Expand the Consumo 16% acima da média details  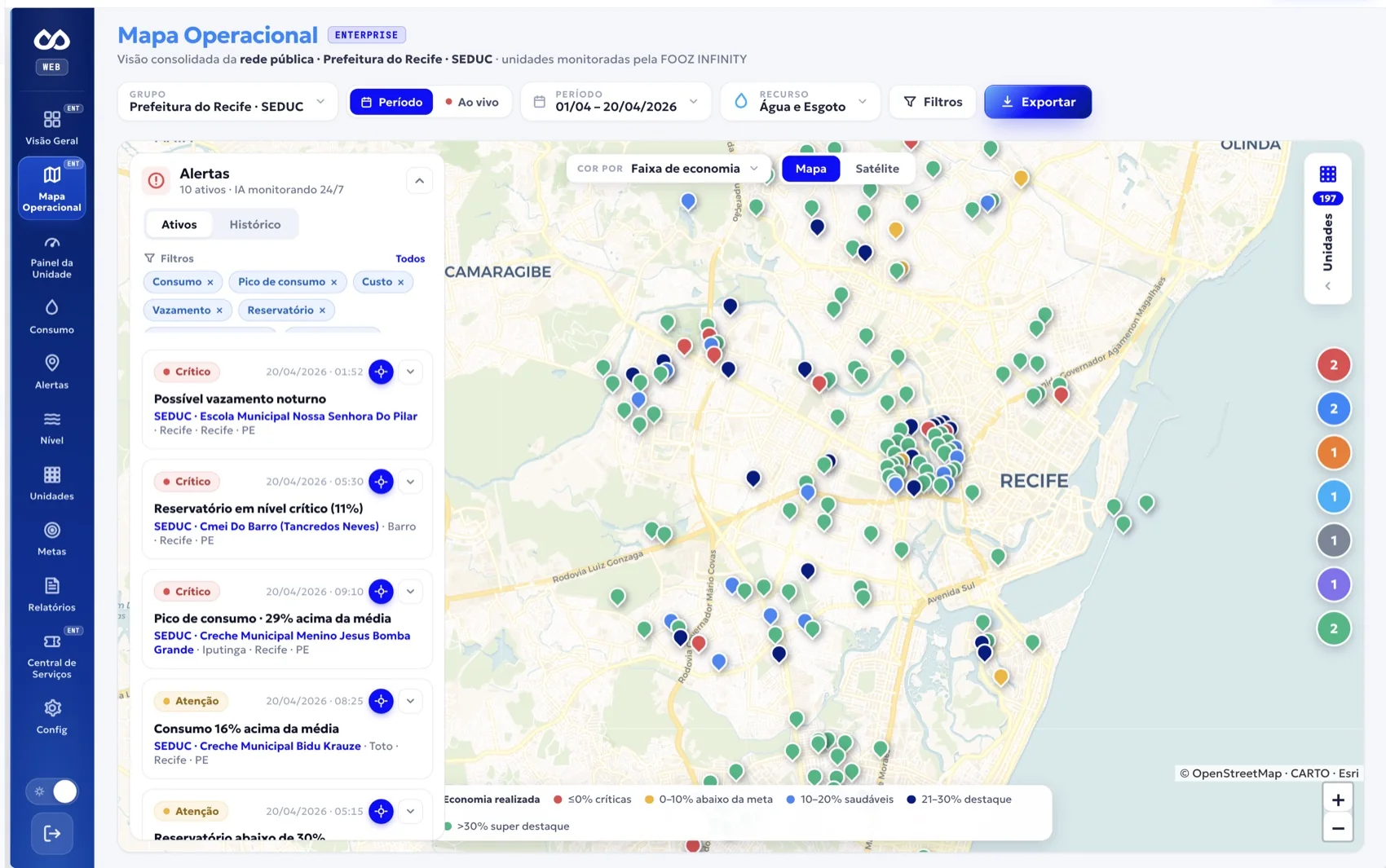411,701
